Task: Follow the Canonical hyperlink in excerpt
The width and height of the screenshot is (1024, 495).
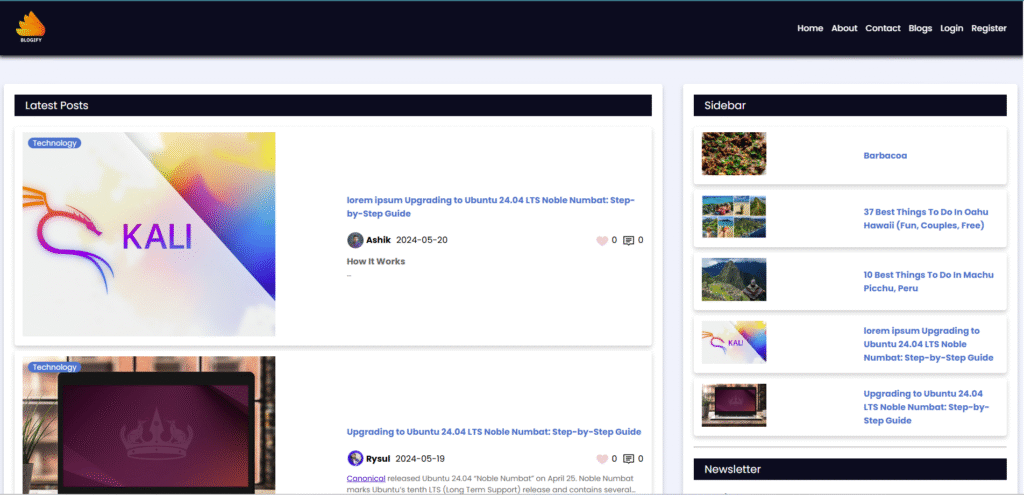Action: coord(366,478)
